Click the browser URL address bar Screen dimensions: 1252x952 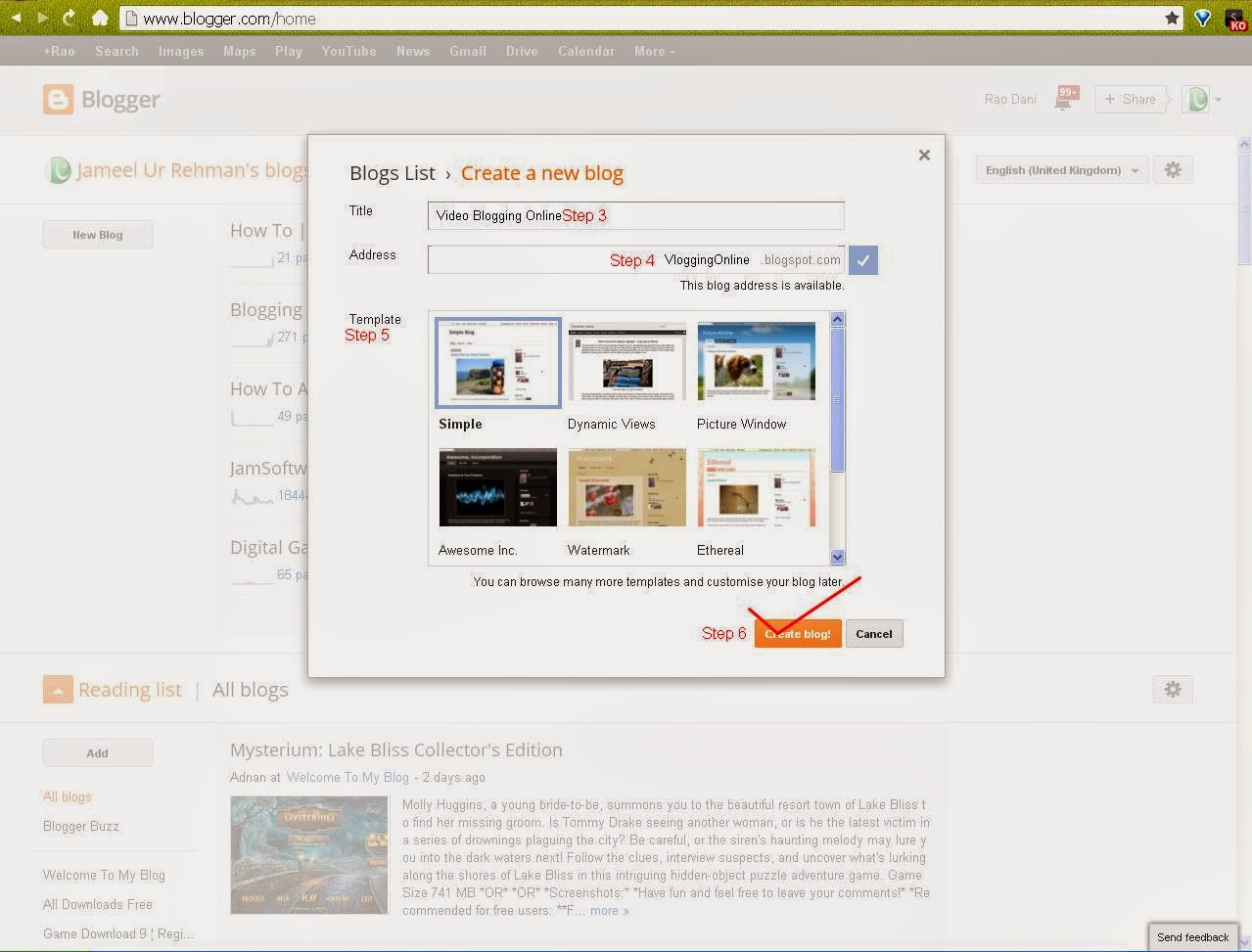point(651,19)
